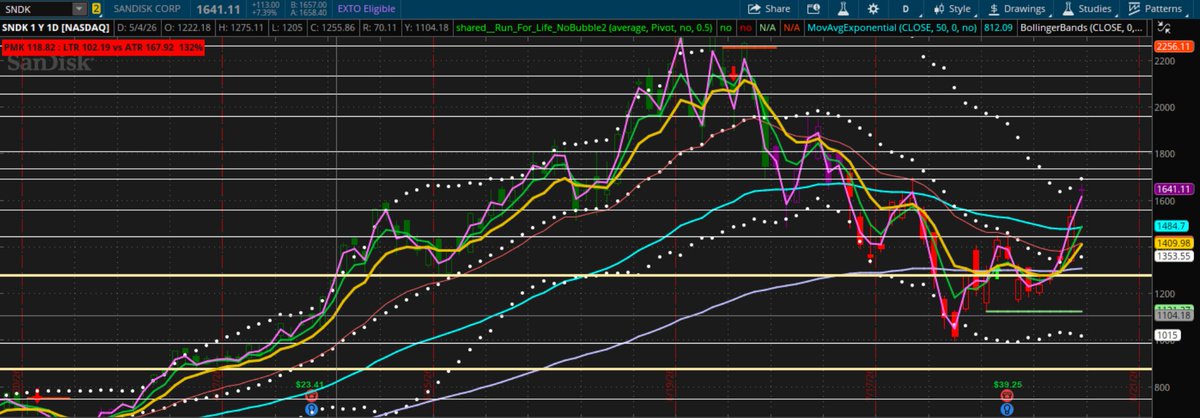Click the BollingerBands (CLOSE, 0,... study label

point(1081,28)
